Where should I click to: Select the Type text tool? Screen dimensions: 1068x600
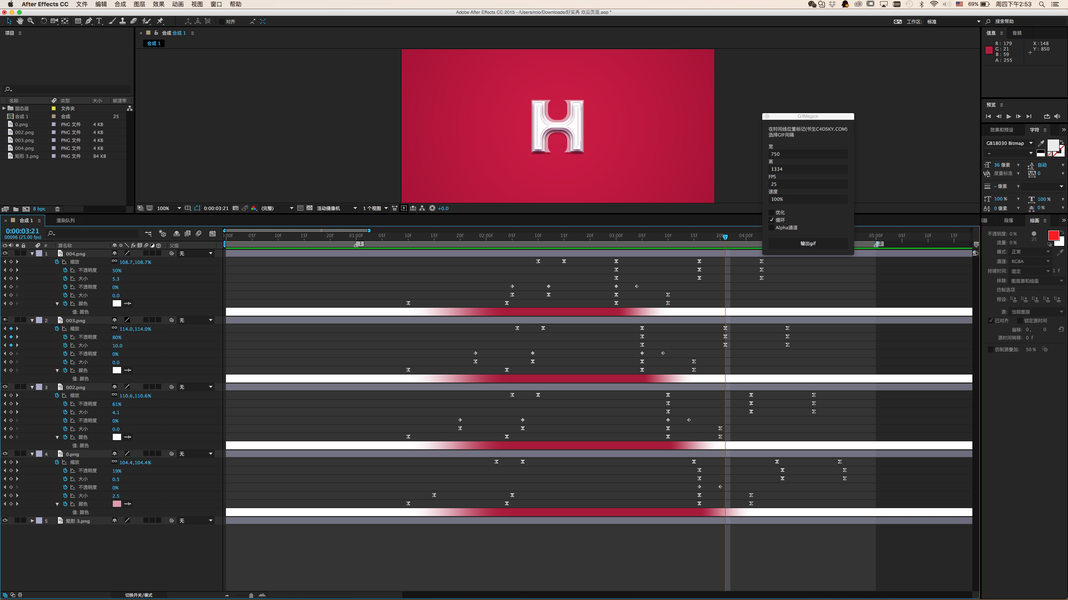point(99,21)
